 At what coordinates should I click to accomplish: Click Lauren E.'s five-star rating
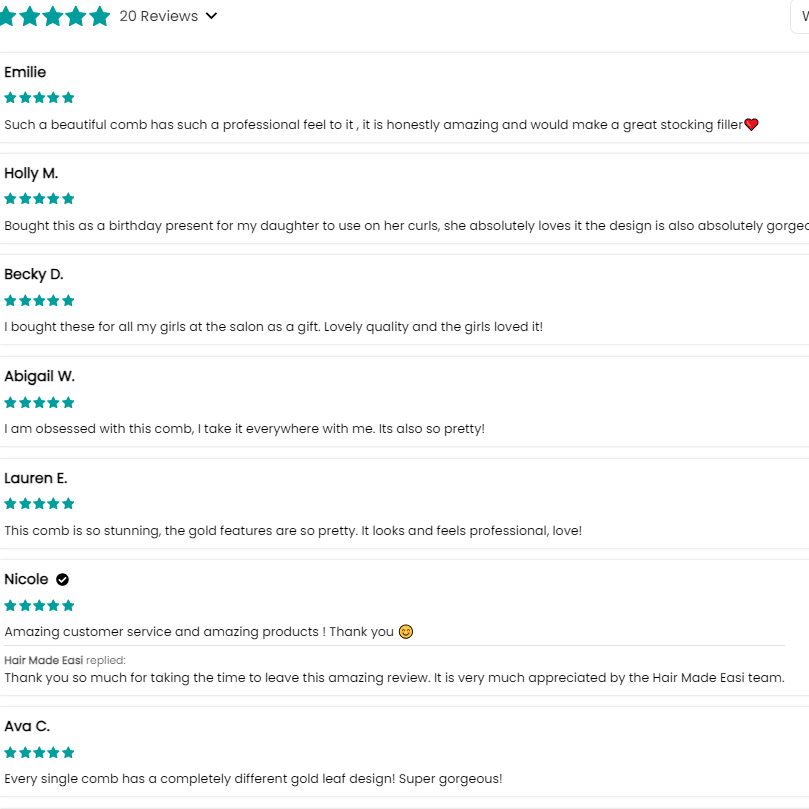(x=39, y=504)
